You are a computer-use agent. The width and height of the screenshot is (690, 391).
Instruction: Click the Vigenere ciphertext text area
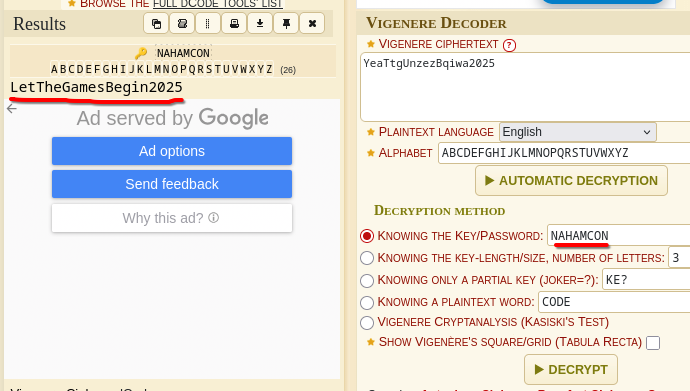(x=525, y=87)
